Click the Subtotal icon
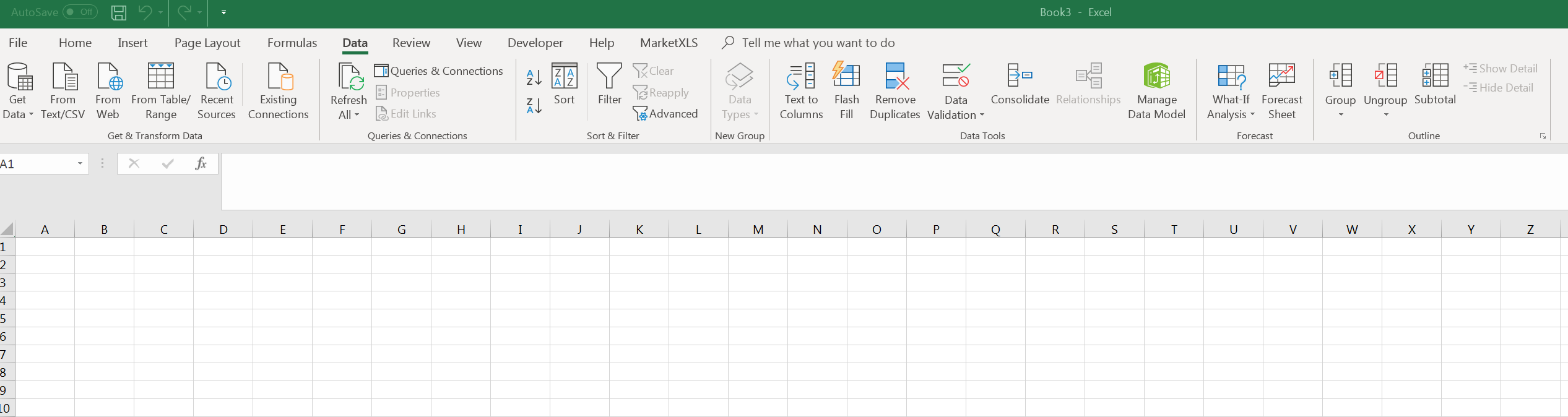Image resolution: width=1568 pixels, height=417 pixels. (1435, 76)
